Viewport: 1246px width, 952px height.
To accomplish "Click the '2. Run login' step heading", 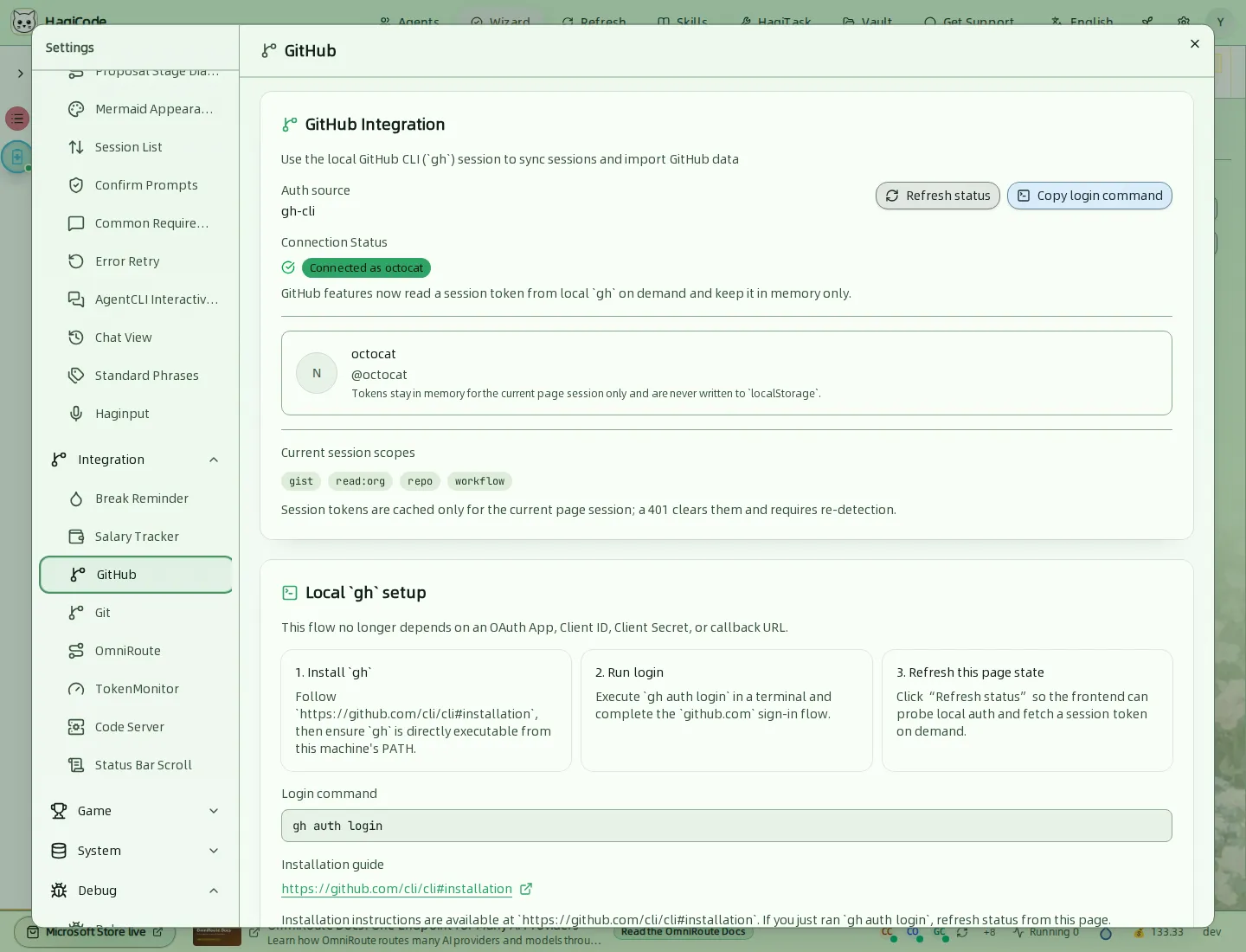I will click(x=629, y=672).
